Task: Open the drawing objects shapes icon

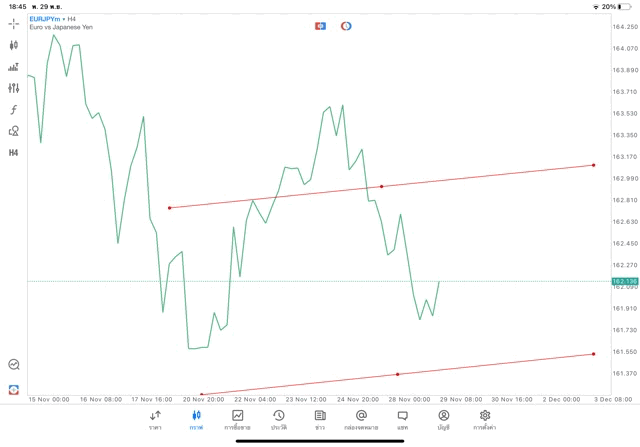Action: (x=13, y=131)
